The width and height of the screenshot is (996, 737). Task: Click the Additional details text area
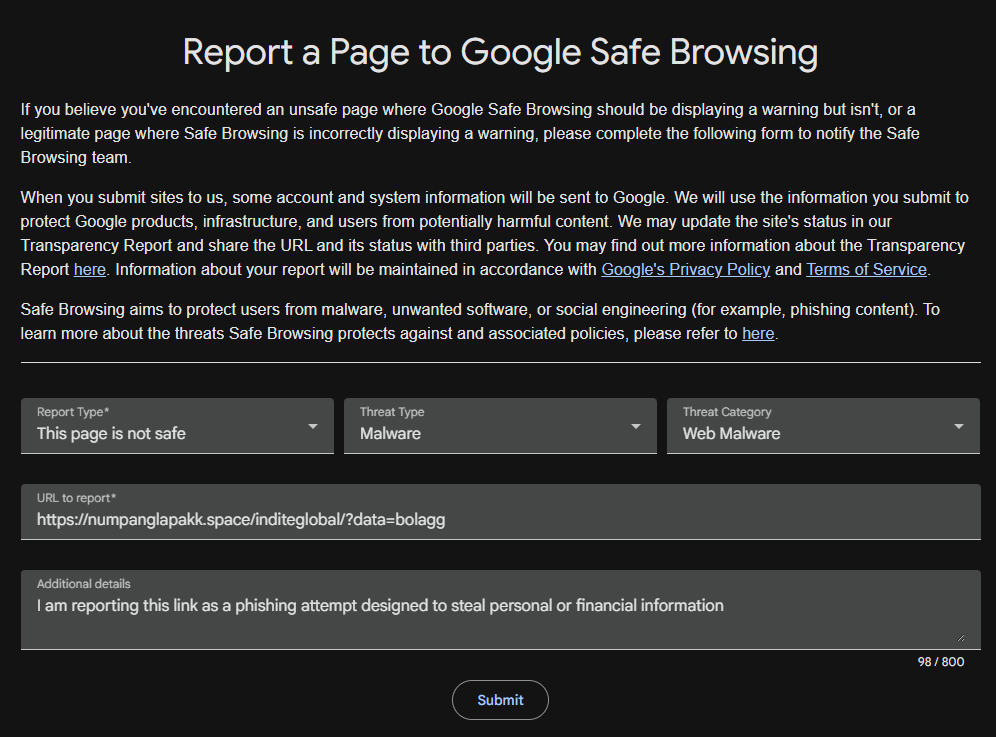(501, 609)
